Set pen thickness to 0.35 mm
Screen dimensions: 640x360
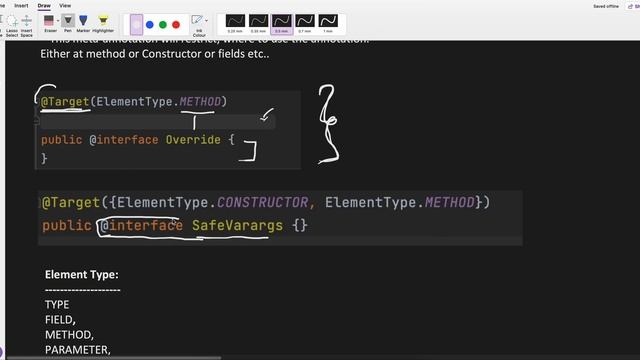click(x=258, y=24)
